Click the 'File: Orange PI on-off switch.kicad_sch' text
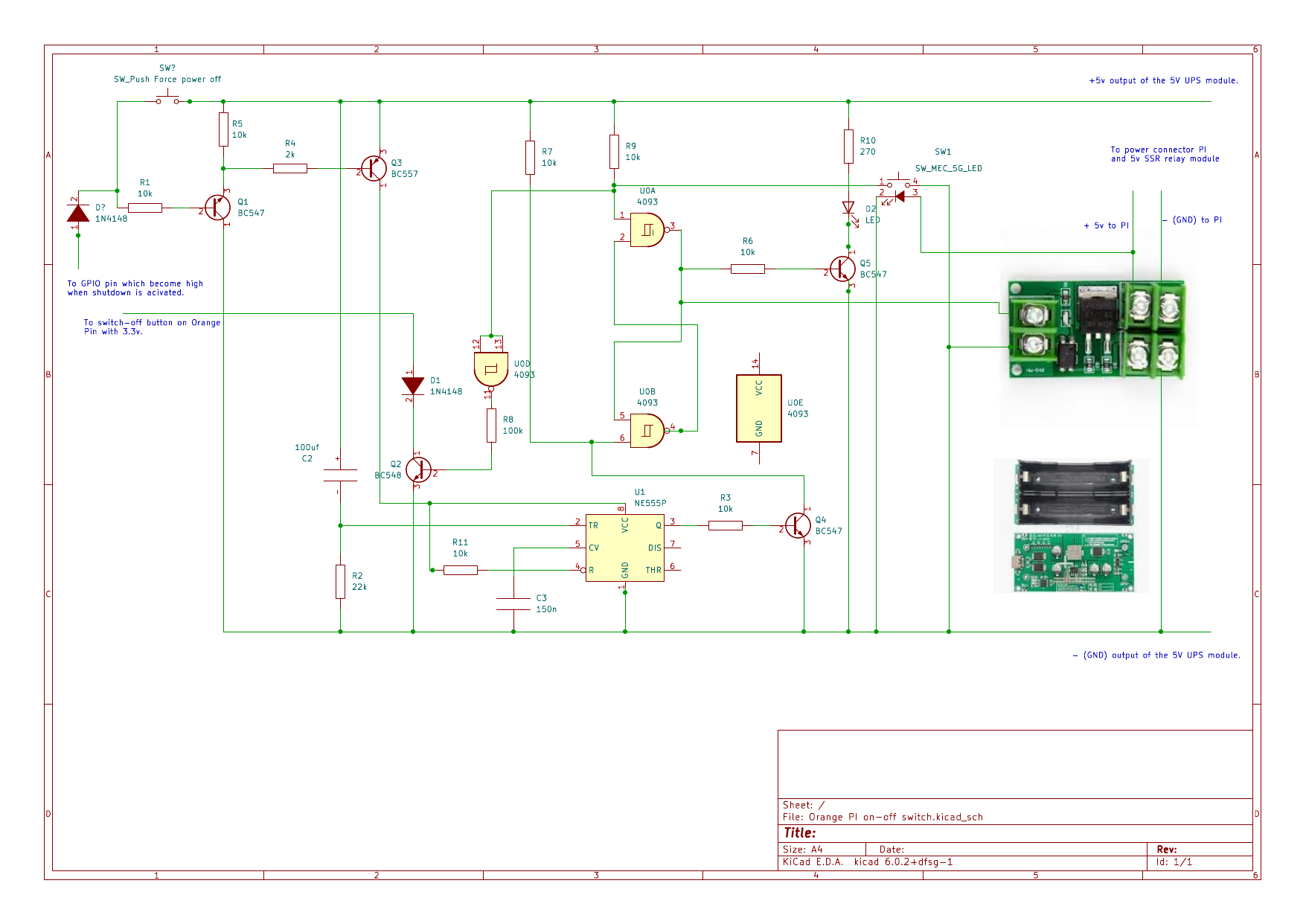 883,817
